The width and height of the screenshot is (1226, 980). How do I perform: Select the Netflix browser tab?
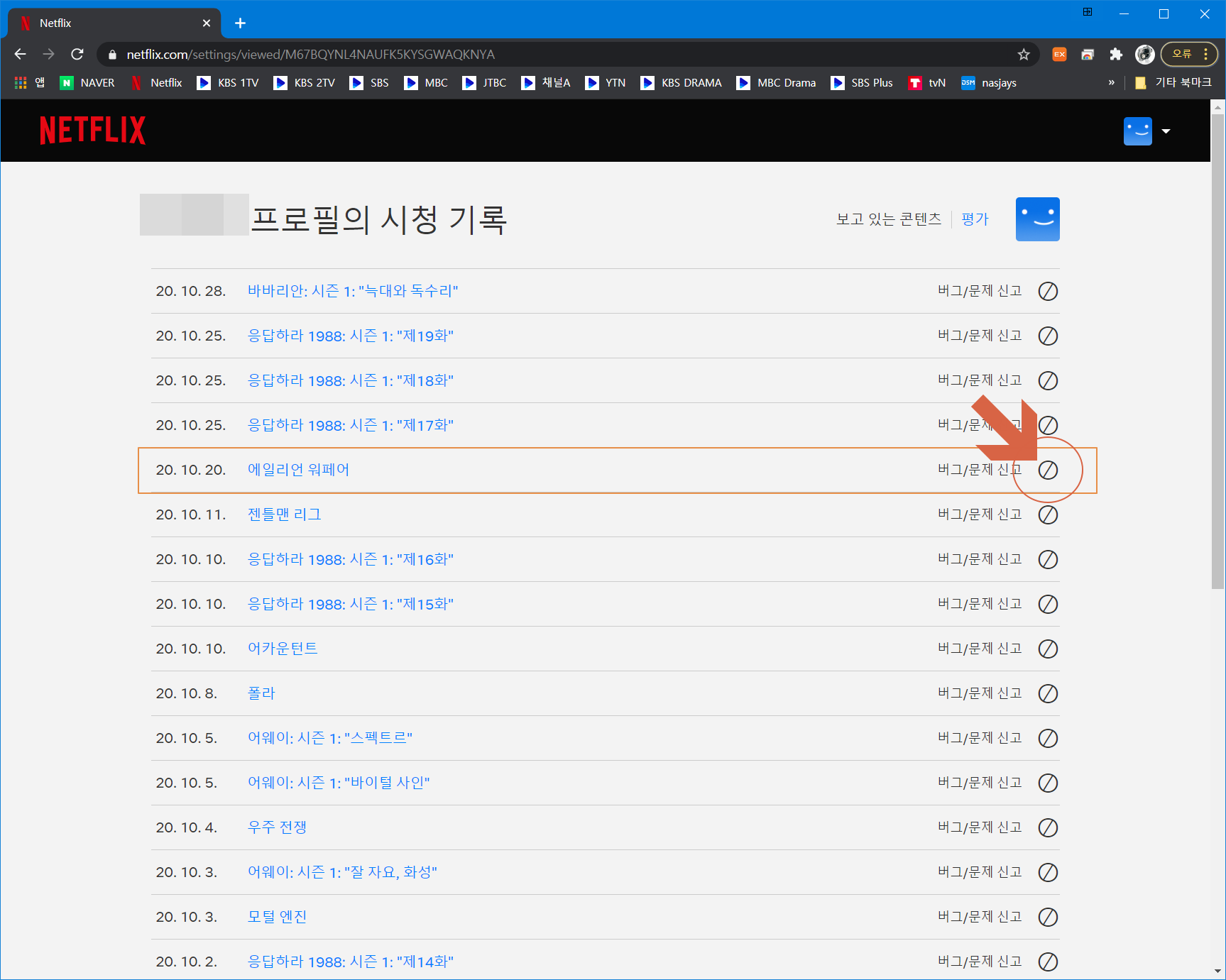click(114, 23)
